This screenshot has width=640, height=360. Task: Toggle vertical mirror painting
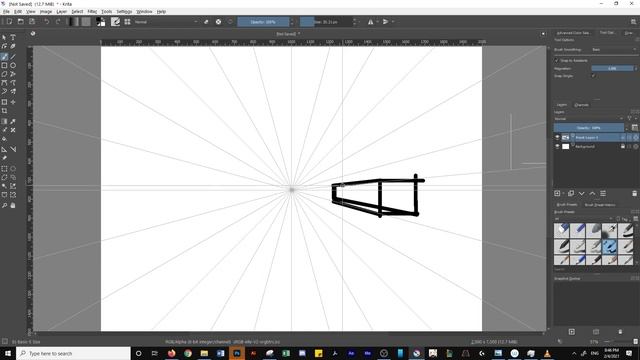click(x=386, y=22)
